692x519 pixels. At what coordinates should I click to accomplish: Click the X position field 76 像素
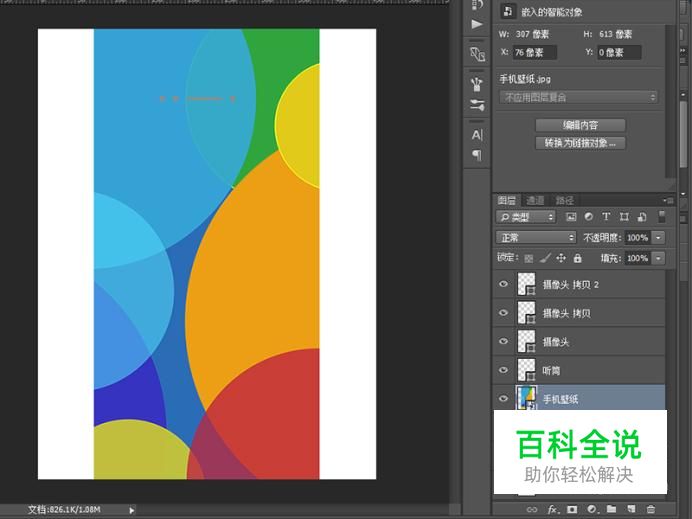pyautogui.click(x=534, y=53)
